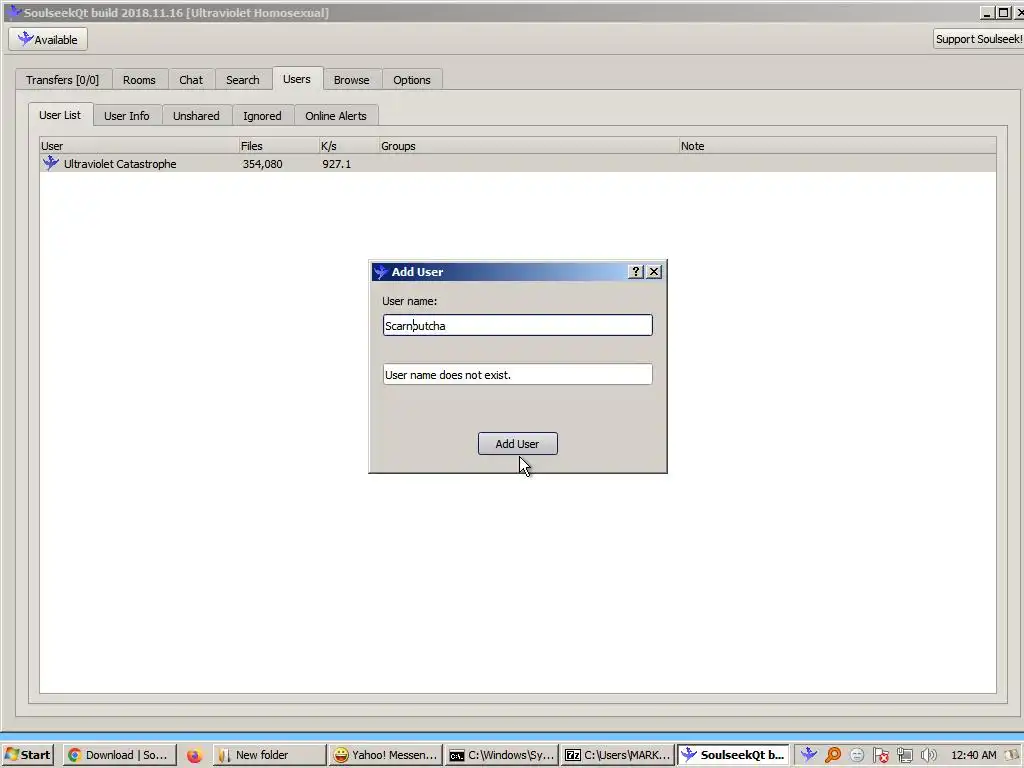Click the SoulseekQt taskbar item
1024x768 pixels.
733,755
